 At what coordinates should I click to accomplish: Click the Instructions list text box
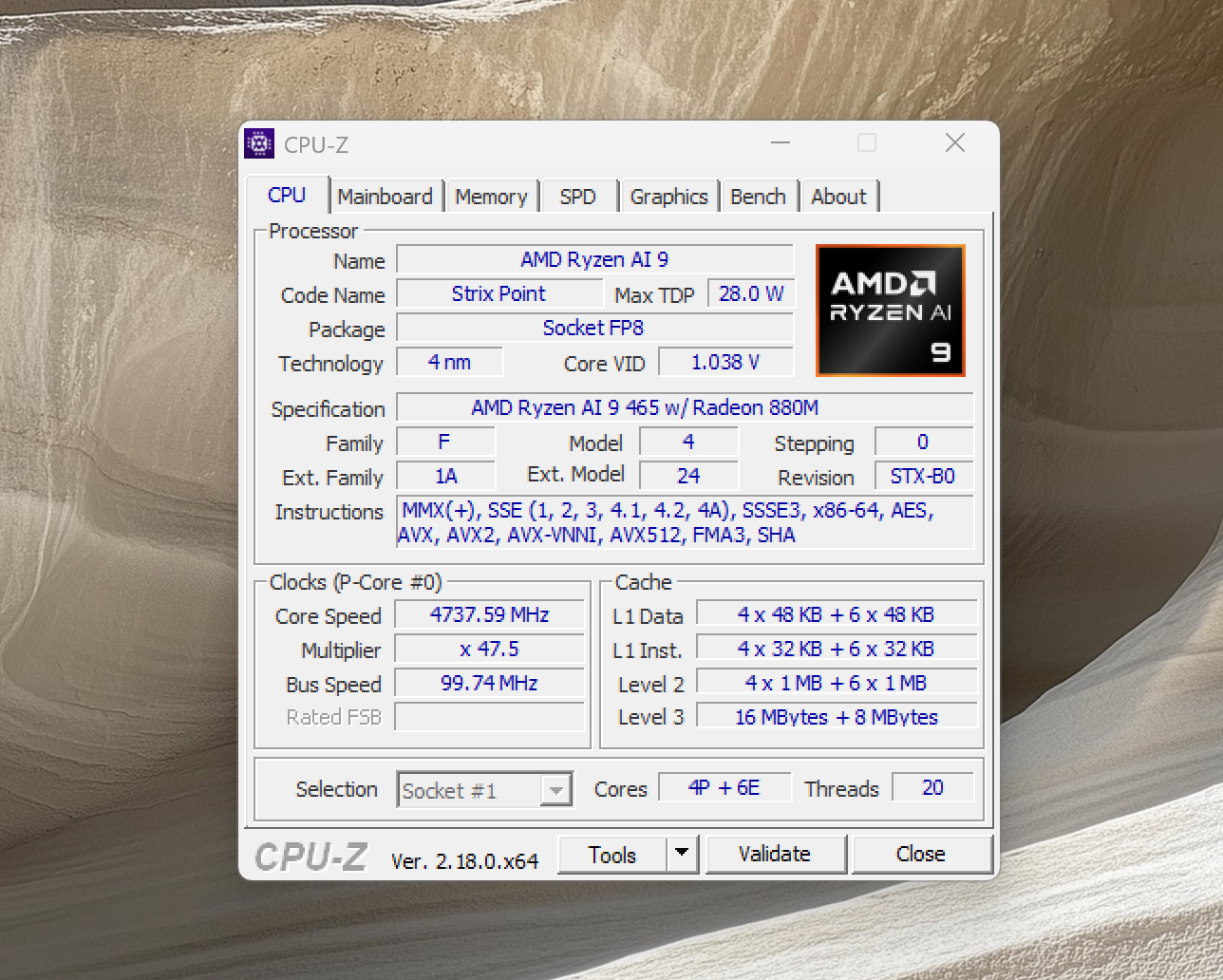684,522
